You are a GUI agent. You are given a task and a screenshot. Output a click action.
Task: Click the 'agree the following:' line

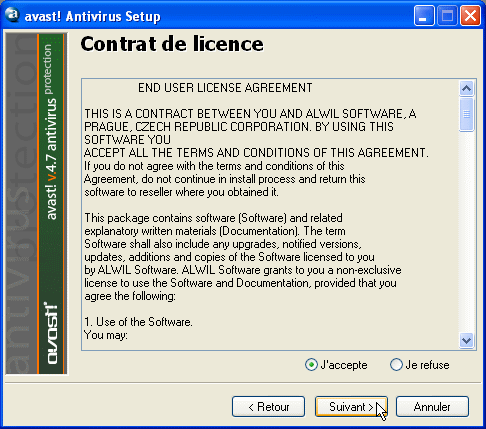(x=130, y=296)
